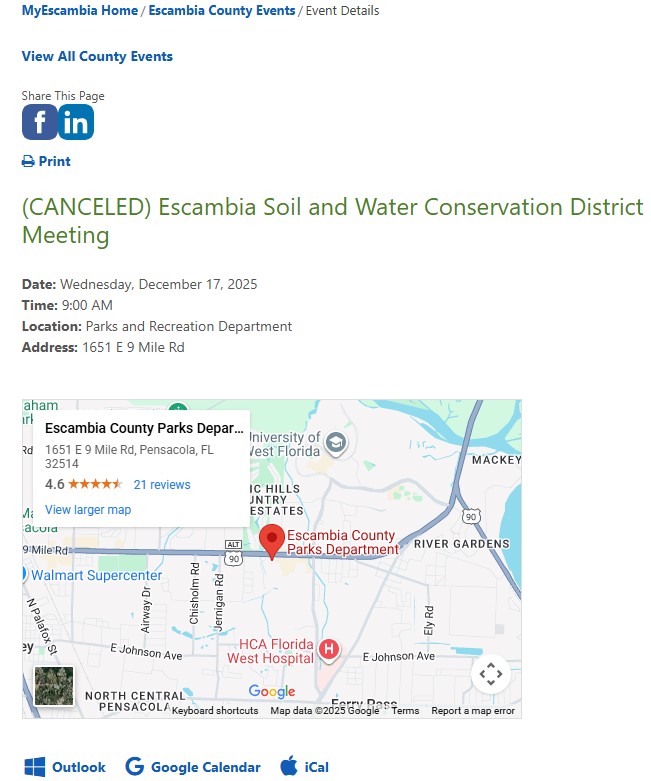Click University of West Florida map marker
Screen dimensions: 651x781
point(337,442)
